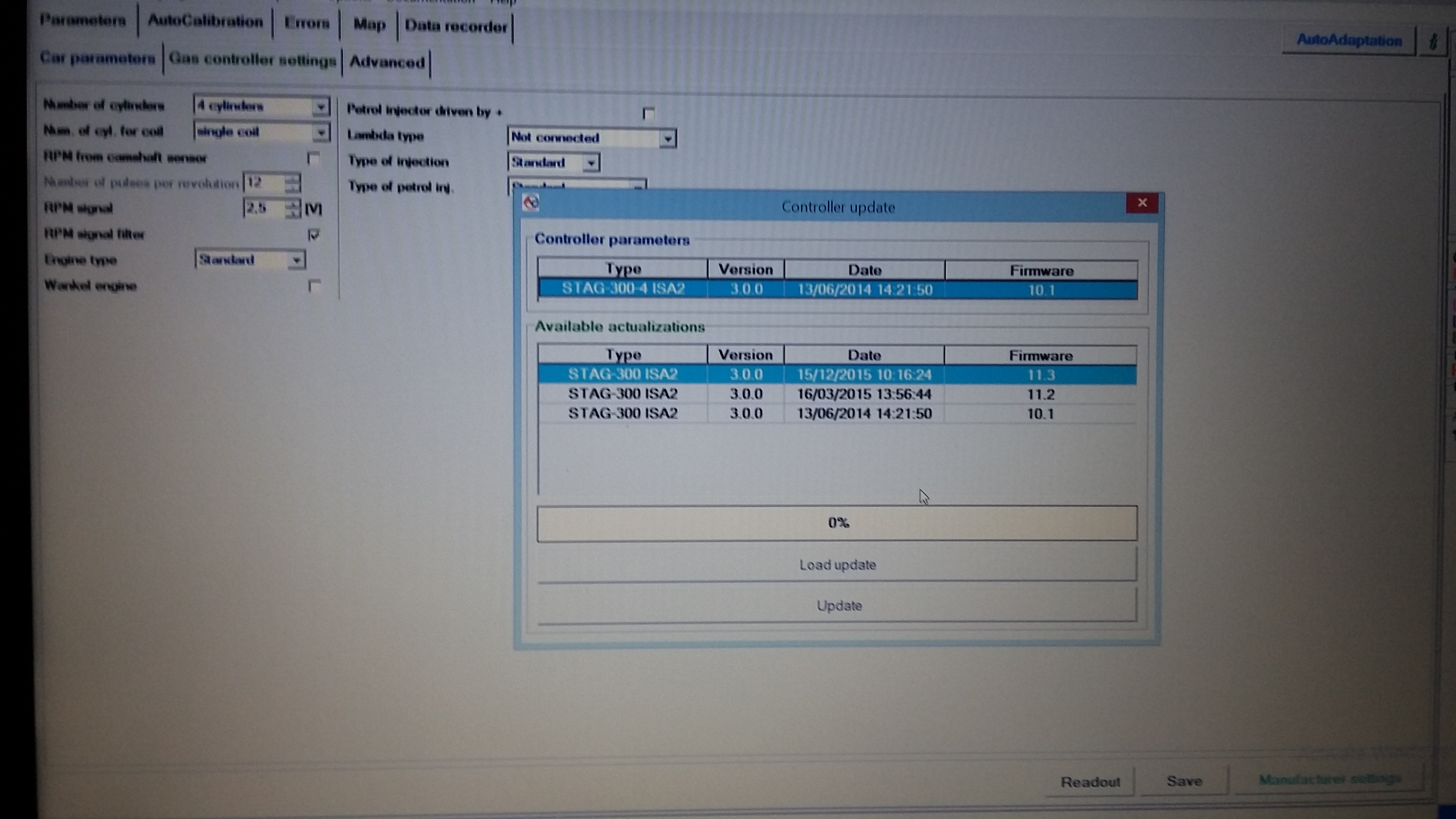Enable RPM from camshaft sensor checkbox
This screenshot has width=1456, height=819.
(314, 158)
